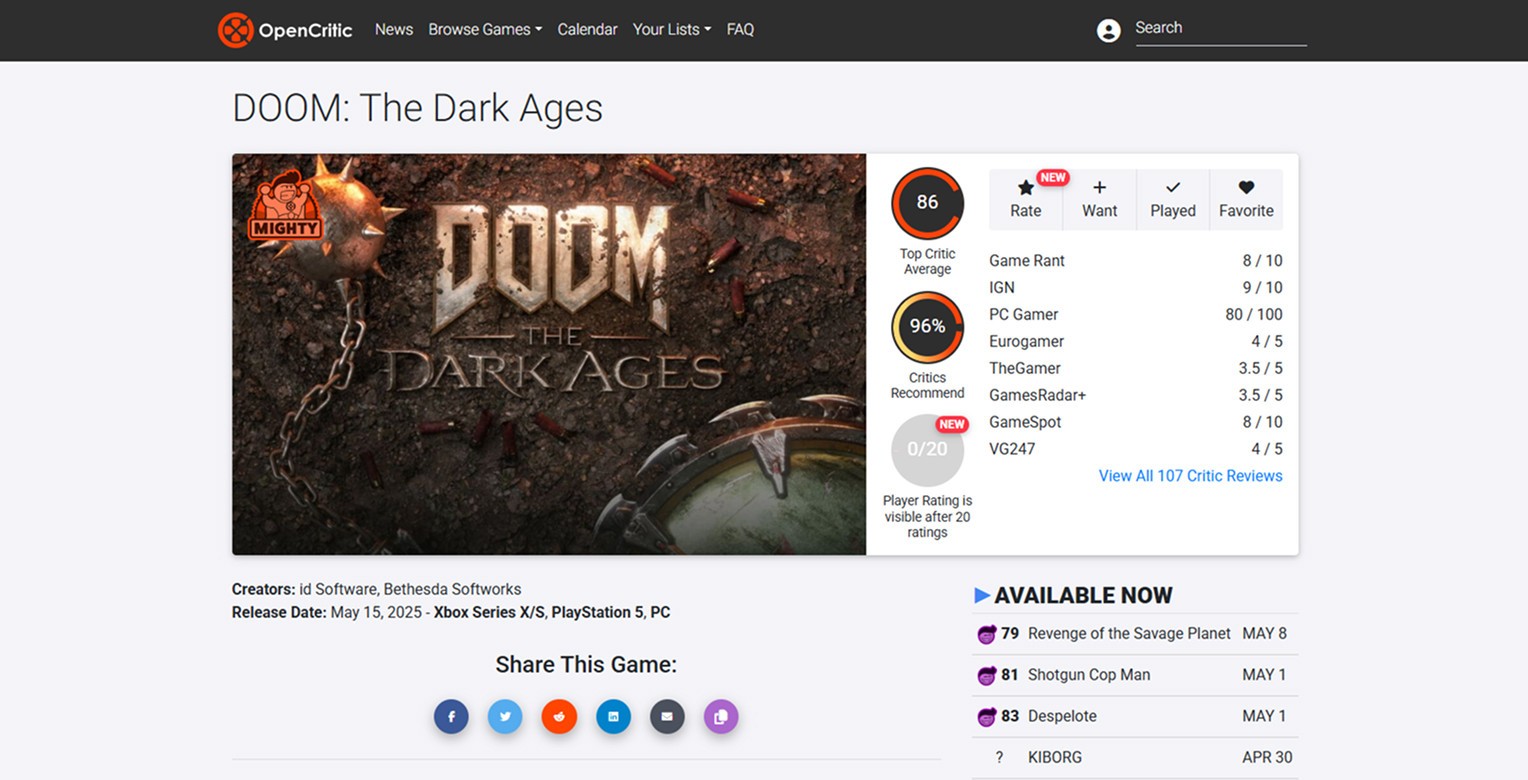Click the PlayStation 5 platform text
The image size is (1528, 780).
pyautogui.click(x=597, y=613)
